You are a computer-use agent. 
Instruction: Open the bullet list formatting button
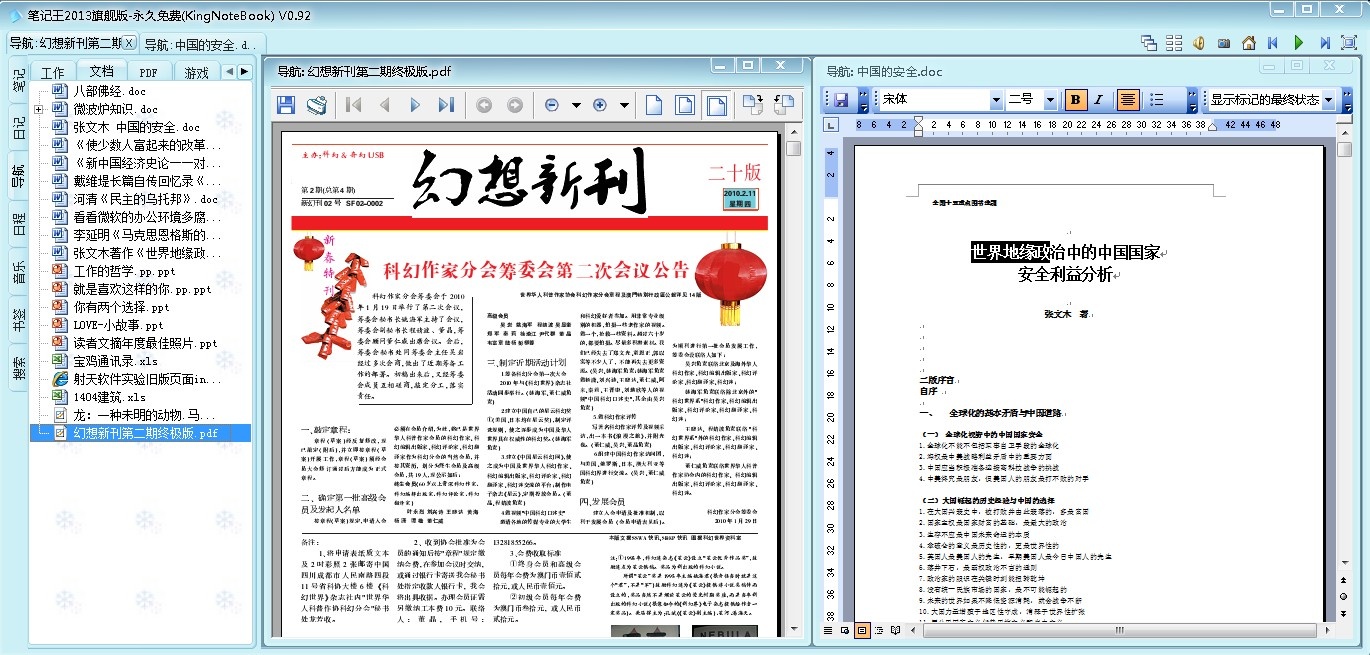[x=1157, y=100]
